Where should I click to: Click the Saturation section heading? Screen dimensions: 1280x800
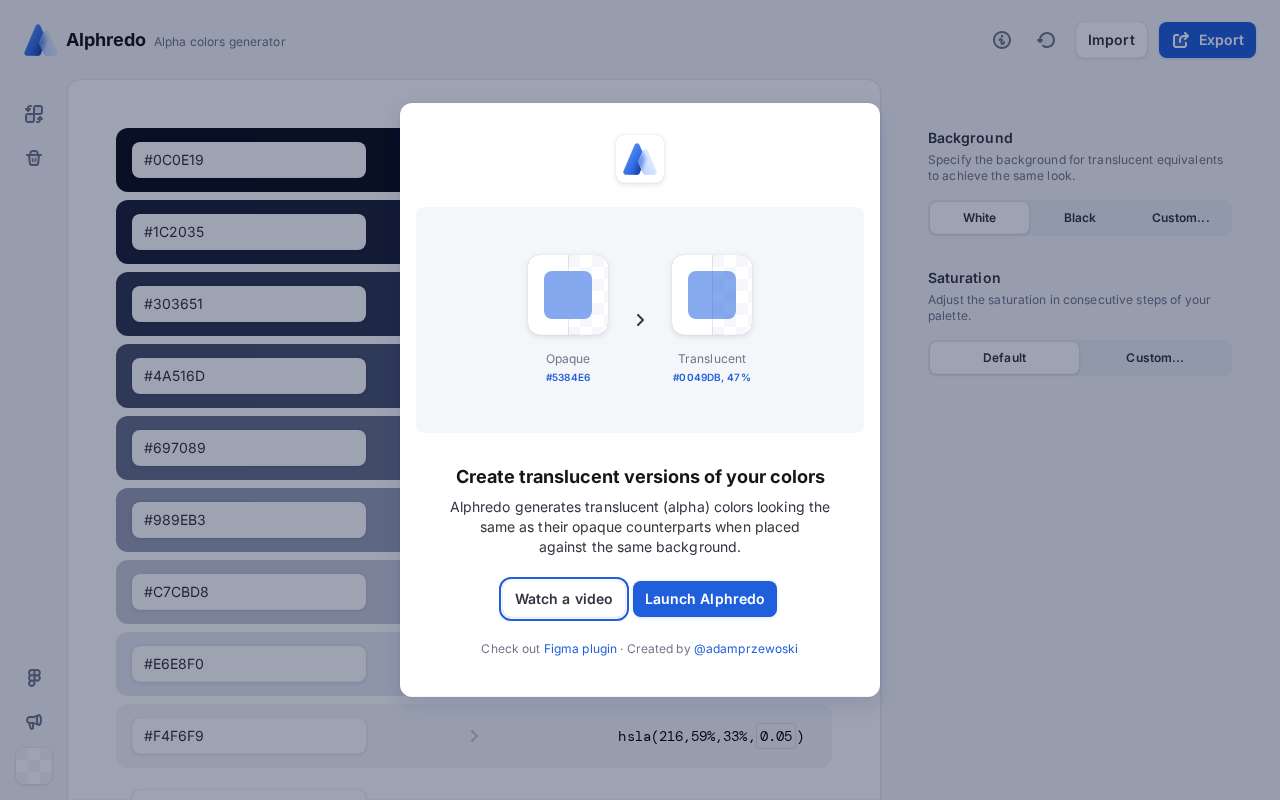click(964, 278)
